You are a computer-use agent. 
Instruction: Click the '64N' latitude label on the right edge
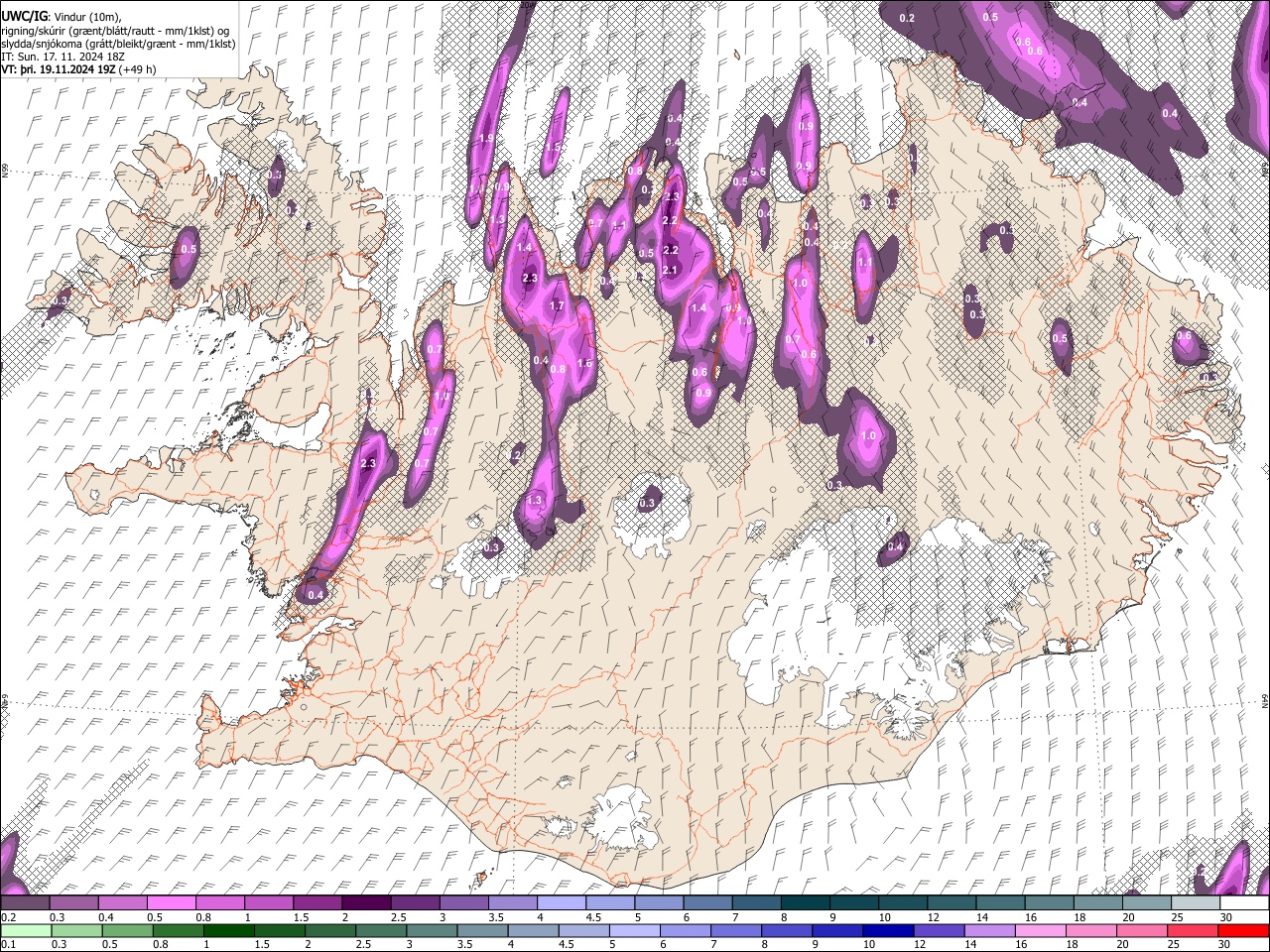(1265, 700)
